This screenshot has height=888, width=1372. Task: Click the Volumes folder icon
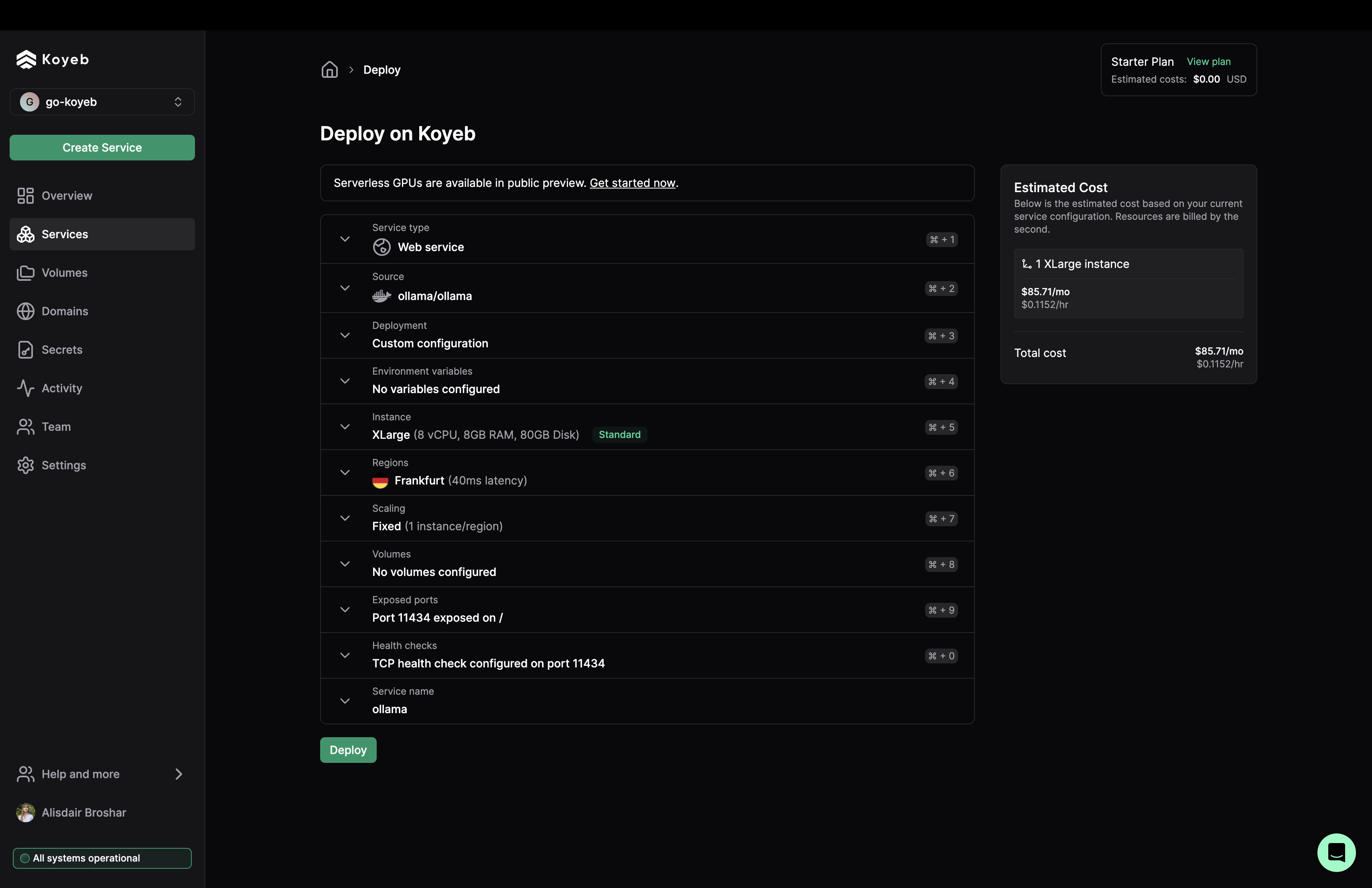(x=25, y=273)
